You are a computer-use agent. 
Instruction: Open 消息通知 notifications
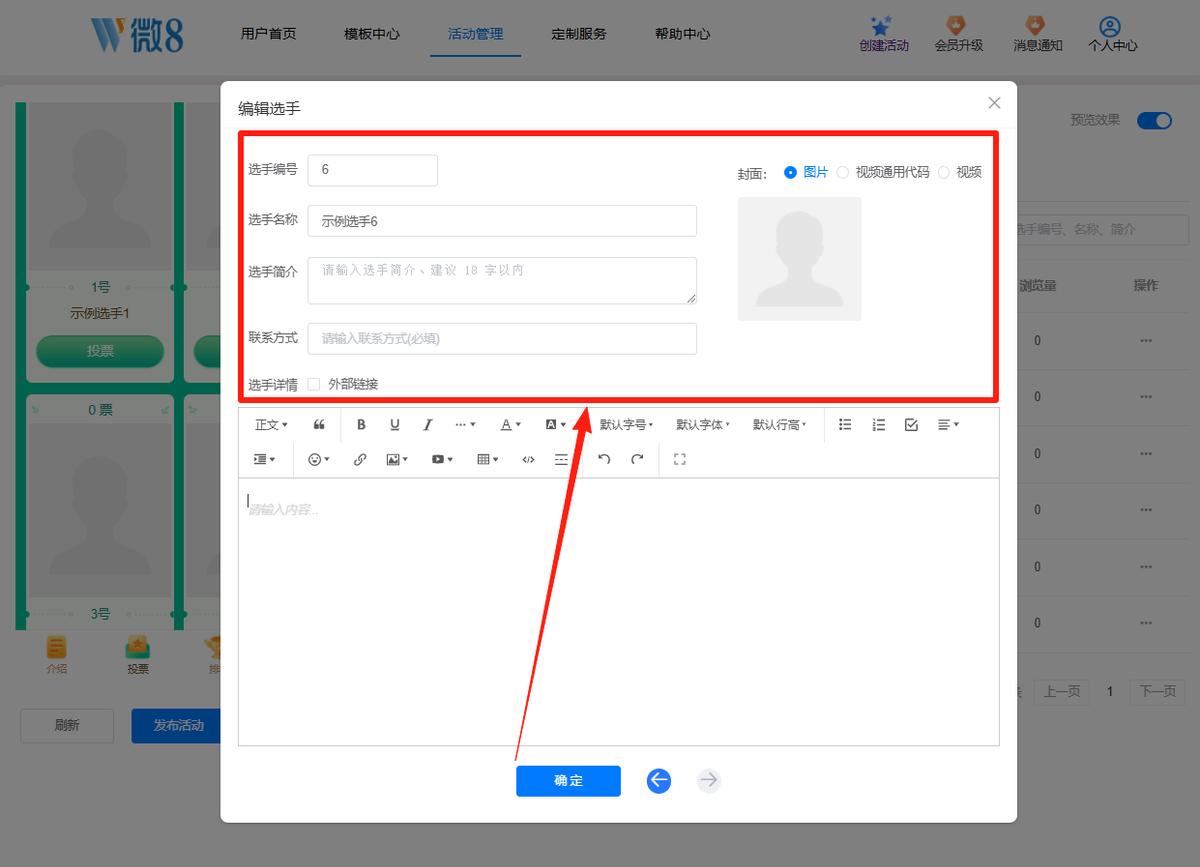click(x=1037, y=35)
